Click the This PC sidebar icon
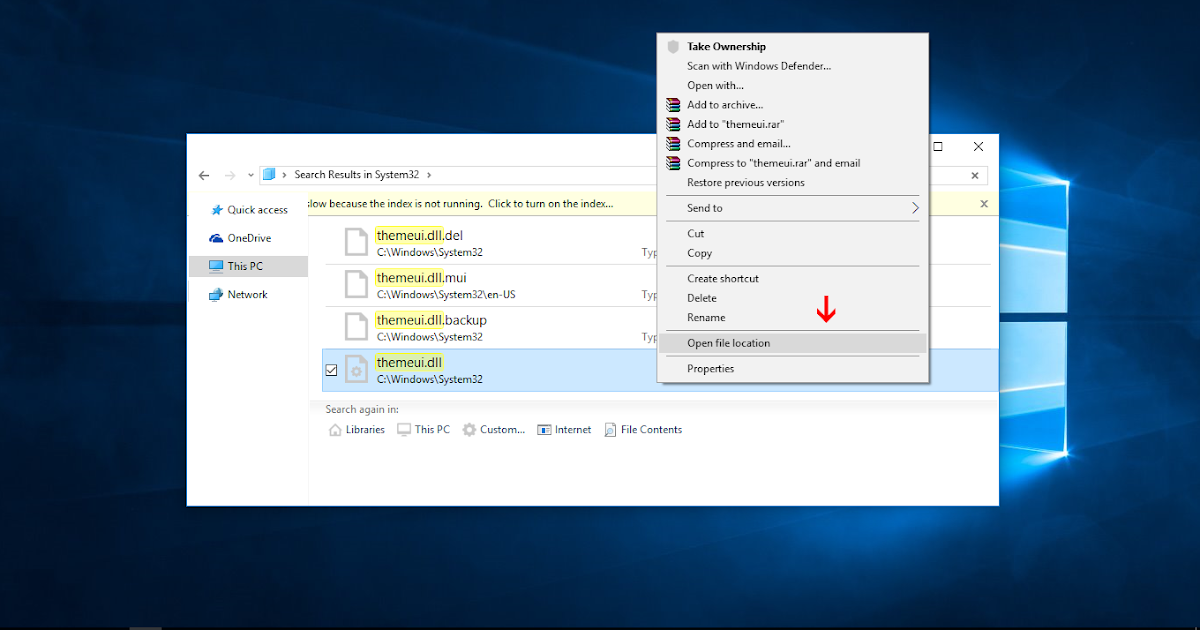Screen dimensions: 1200x630 click(x=216, y=265)
